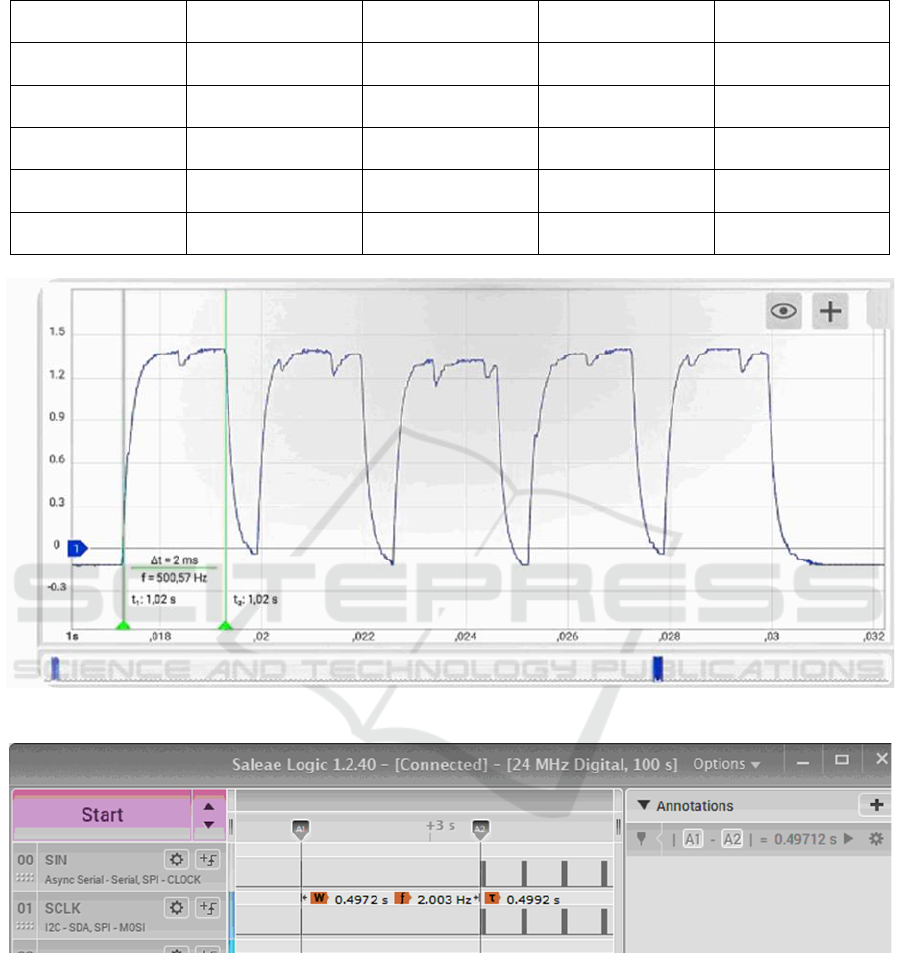Image resolution: width=901 pixels, height=953 pixels.
Task: Click the plus icon on the oscilloscope plot
Action: [830, 311]
